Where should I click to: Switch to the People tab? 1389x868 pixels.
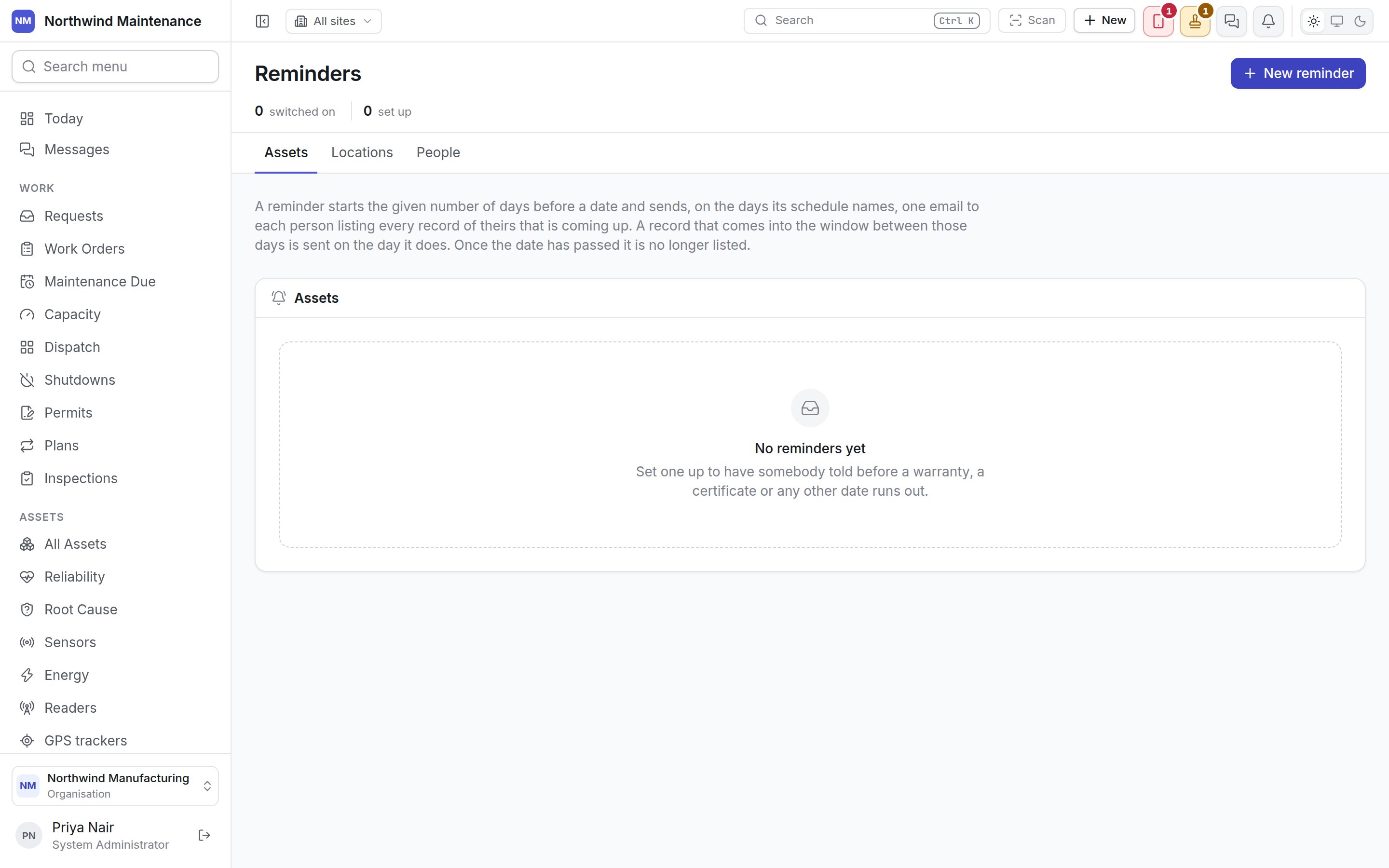pyautogui.click(x=438, y=152)
